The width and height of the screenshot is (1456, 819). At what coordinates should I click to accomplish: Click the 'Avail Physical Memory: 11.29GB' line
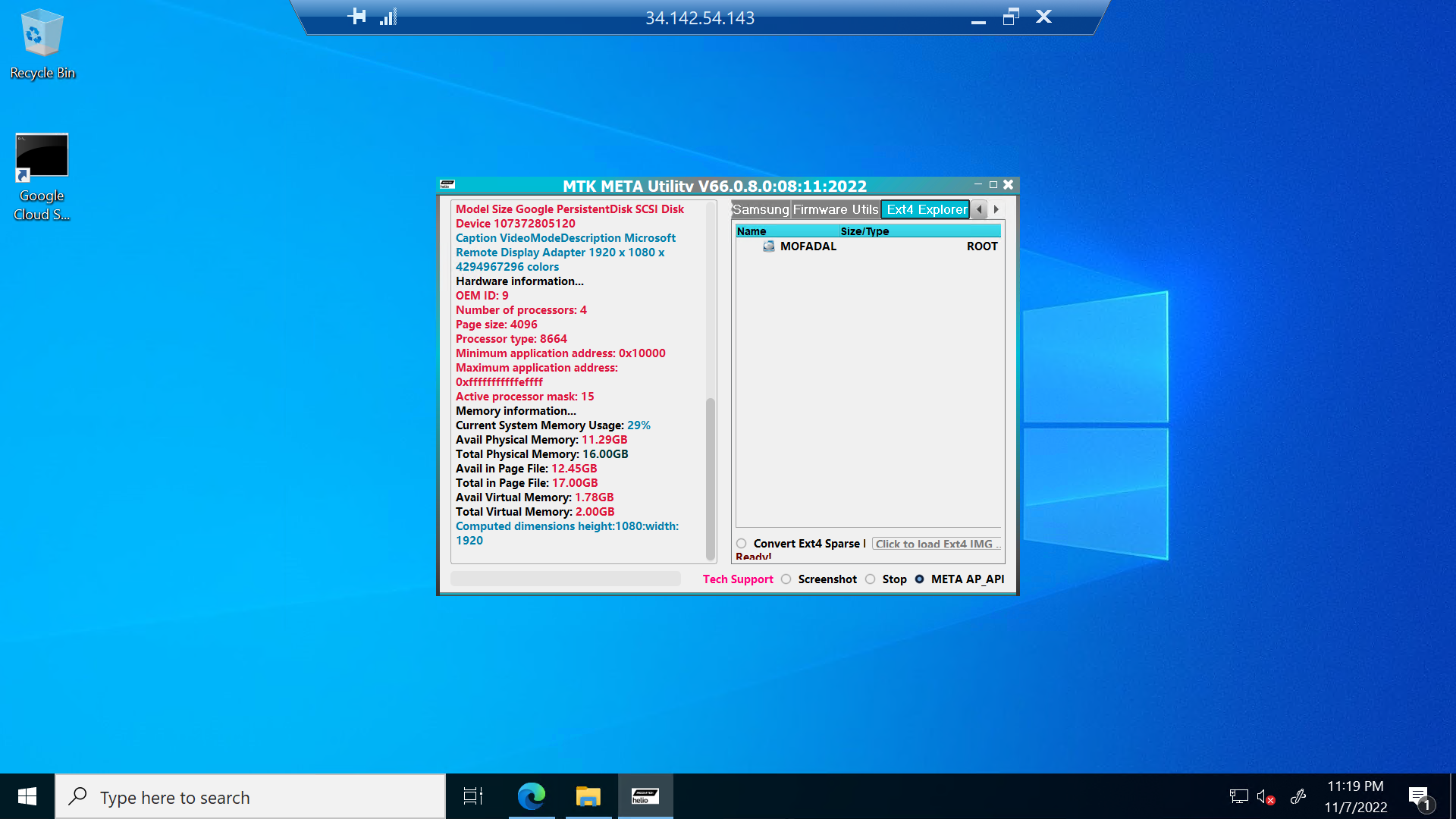tap(541, 439)
